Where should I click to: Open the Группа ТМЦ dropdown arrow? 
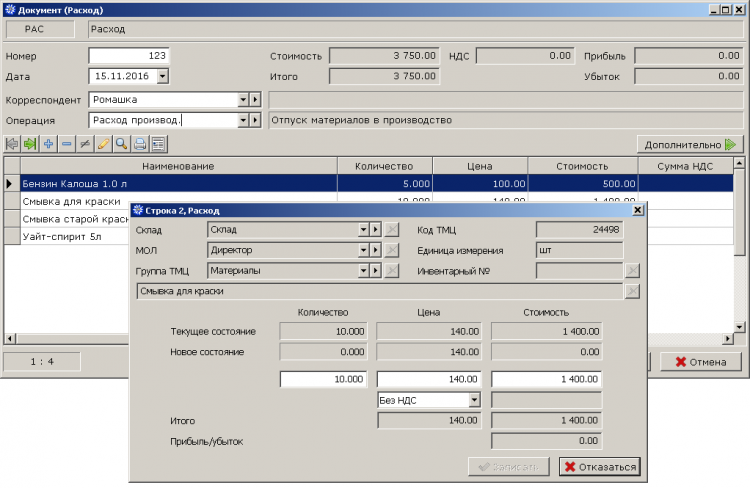364,270
